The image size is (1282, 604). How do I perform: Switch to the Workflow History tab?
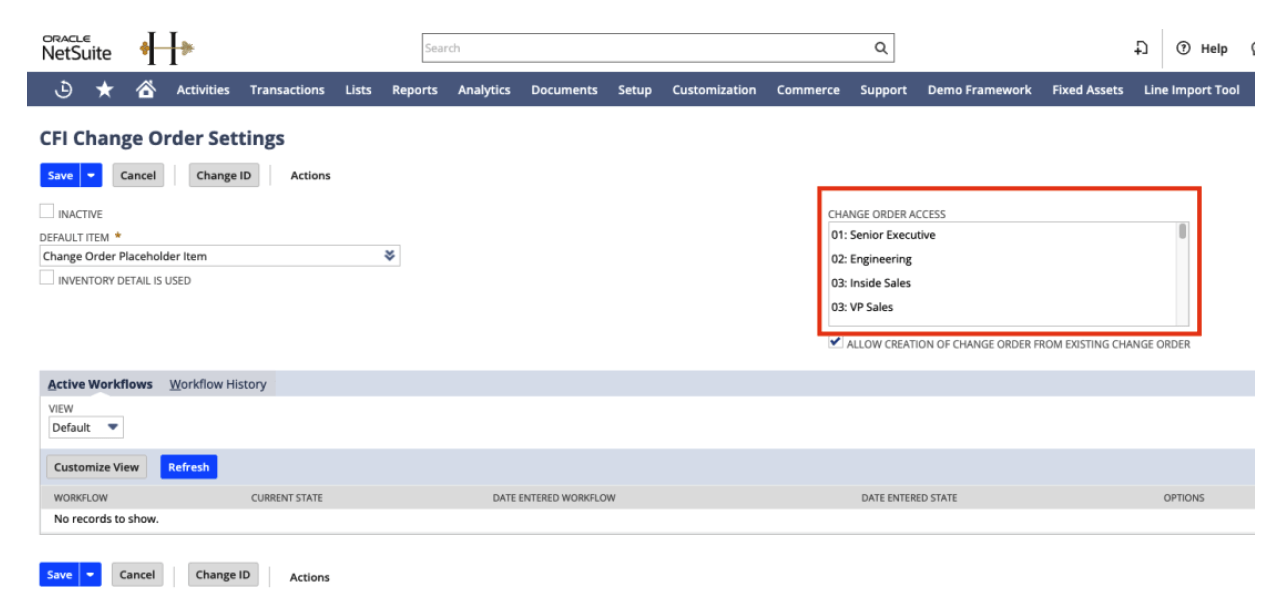[218, 384]
